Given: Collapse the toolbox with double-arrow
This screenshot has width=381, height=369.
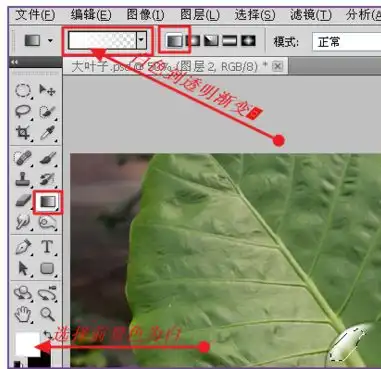Looking at the screenshot, I should tap(14, 62).
